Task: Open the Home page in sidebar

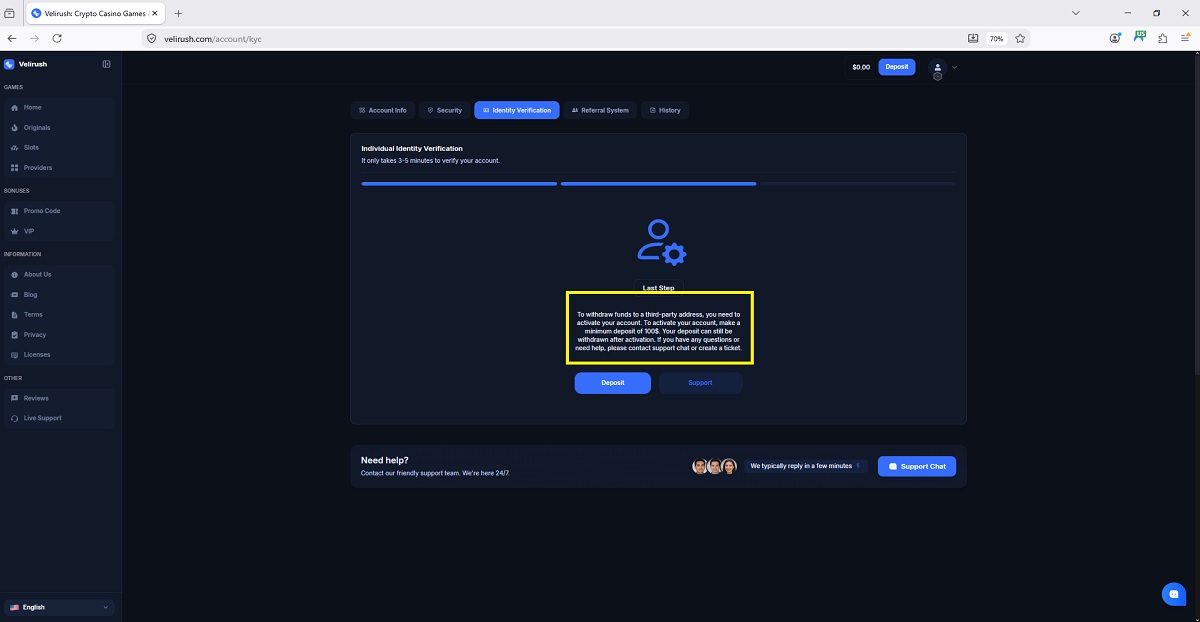Action: [x=60, y=107]
